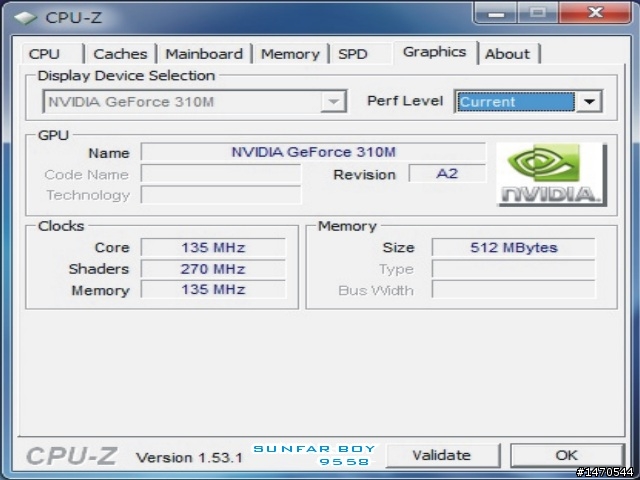Click the OK button

coord(567,456)
